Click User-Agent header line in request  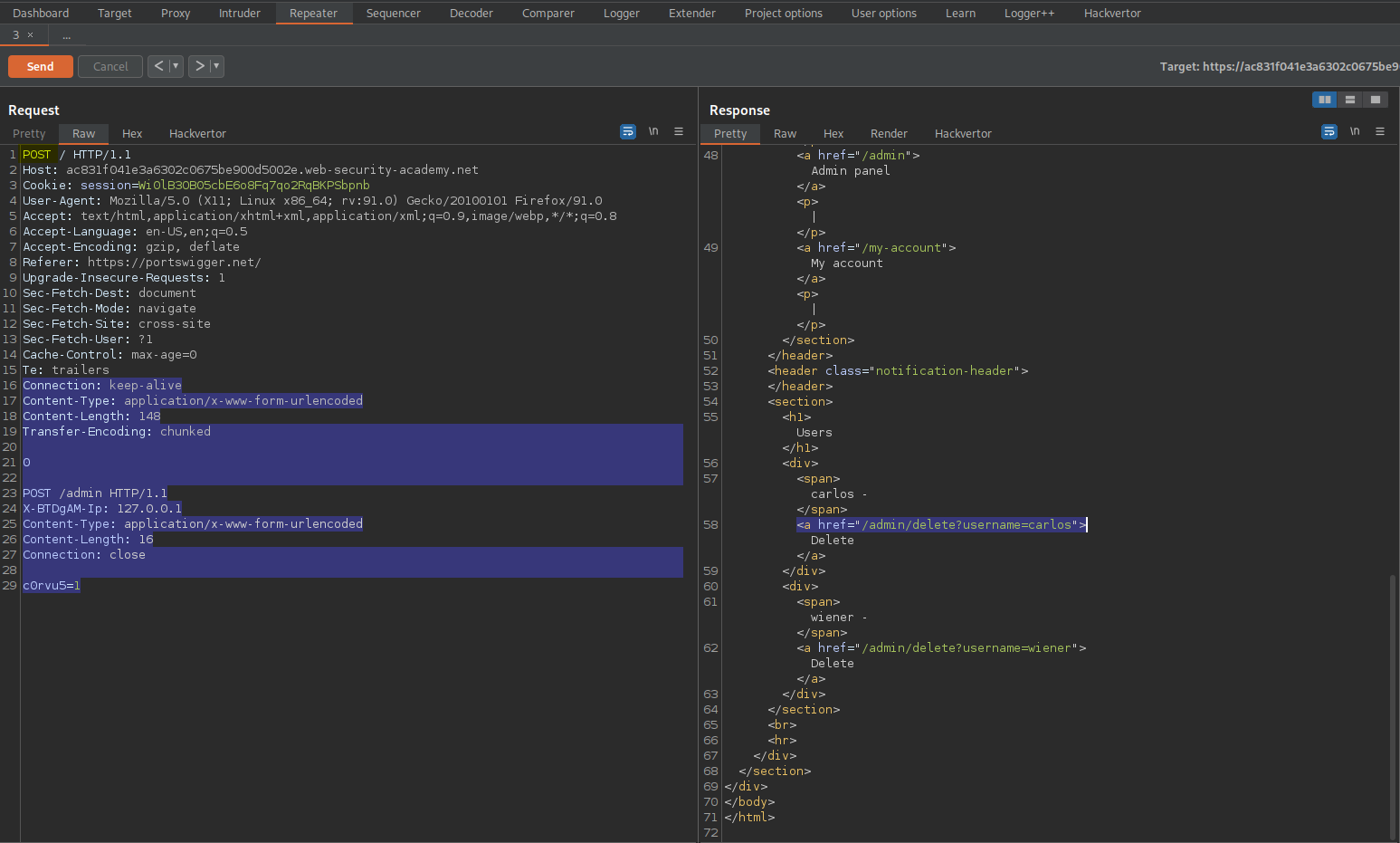click(312, 200)
